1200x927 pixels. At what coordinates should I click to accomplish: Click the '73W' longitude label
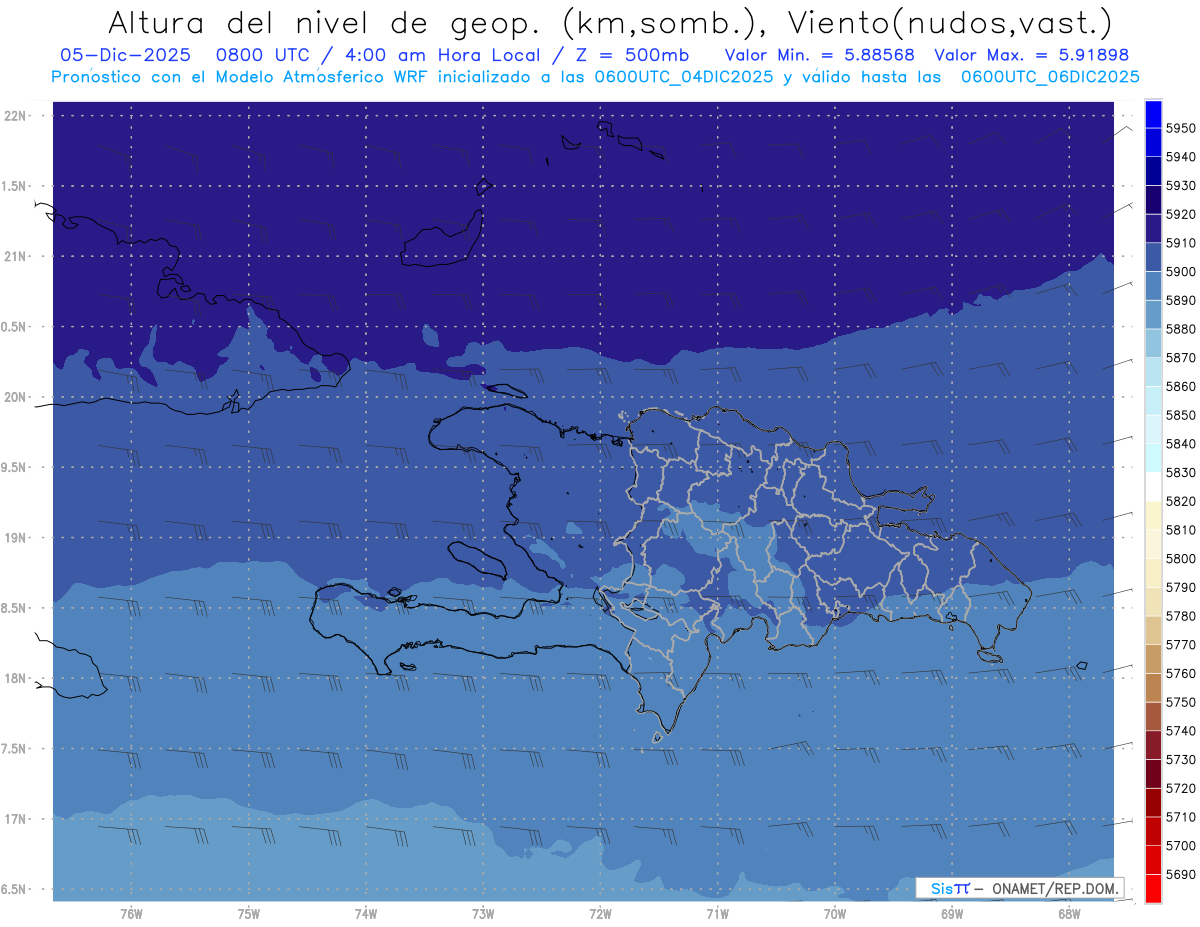(483, 914)
